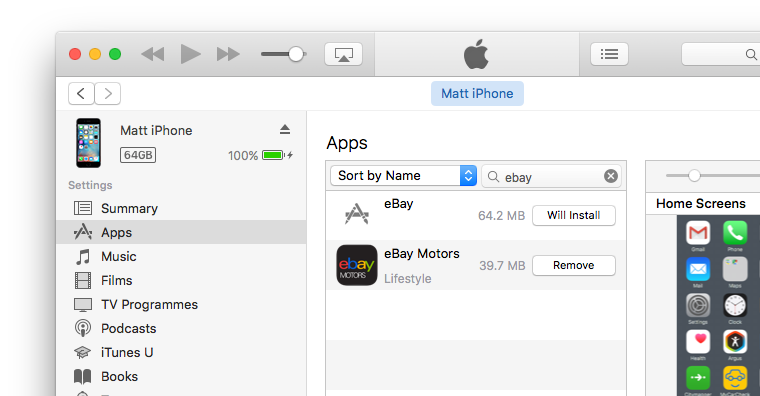
Task: Select the Matt iPhone device tab
Action: coord(477,94)
